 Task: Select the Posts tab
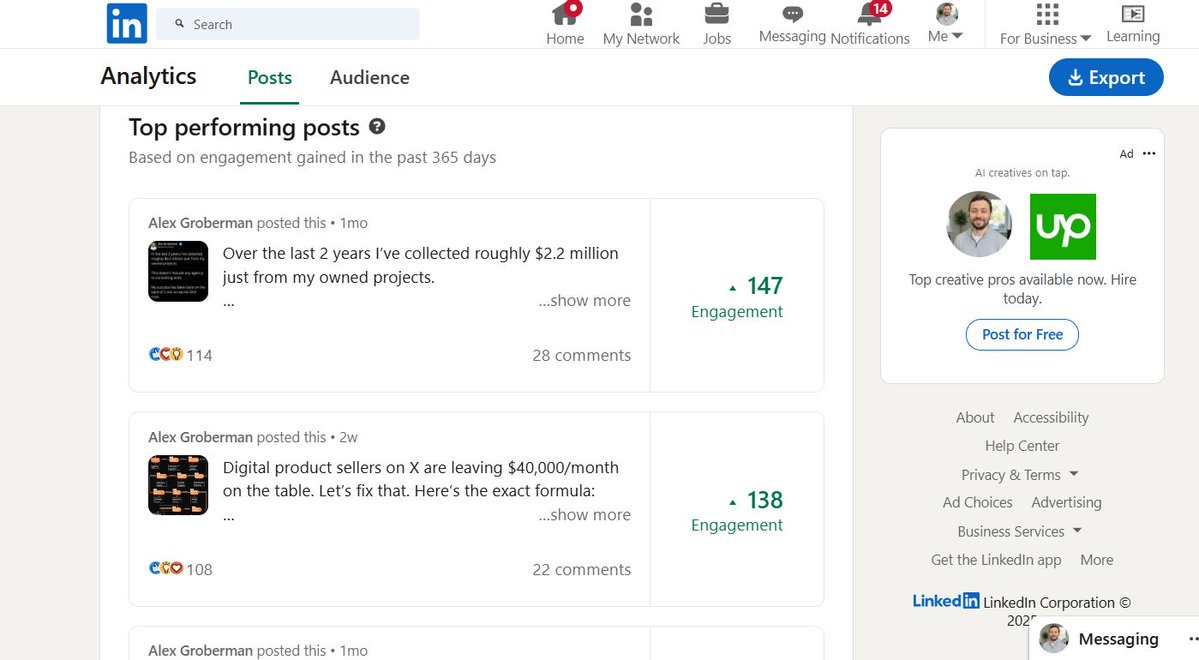pyautogui.click(x=268, y=77)
